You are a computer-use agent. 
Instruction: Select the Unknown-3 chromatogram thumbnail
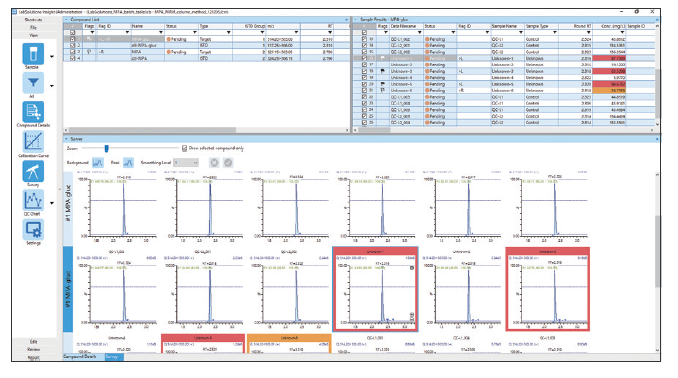pos(548,289)
